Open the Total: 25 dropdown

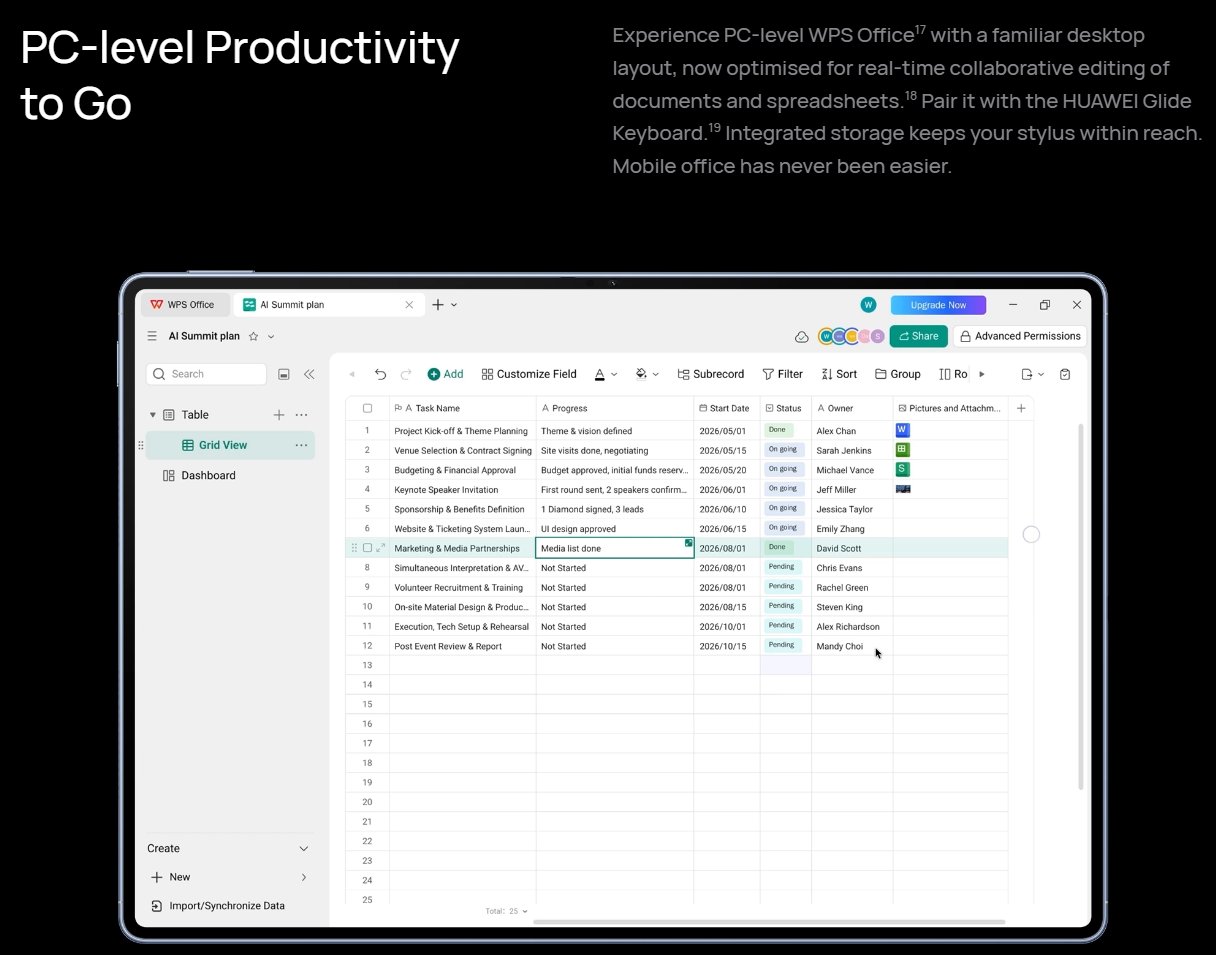click(x=507, y=912)
